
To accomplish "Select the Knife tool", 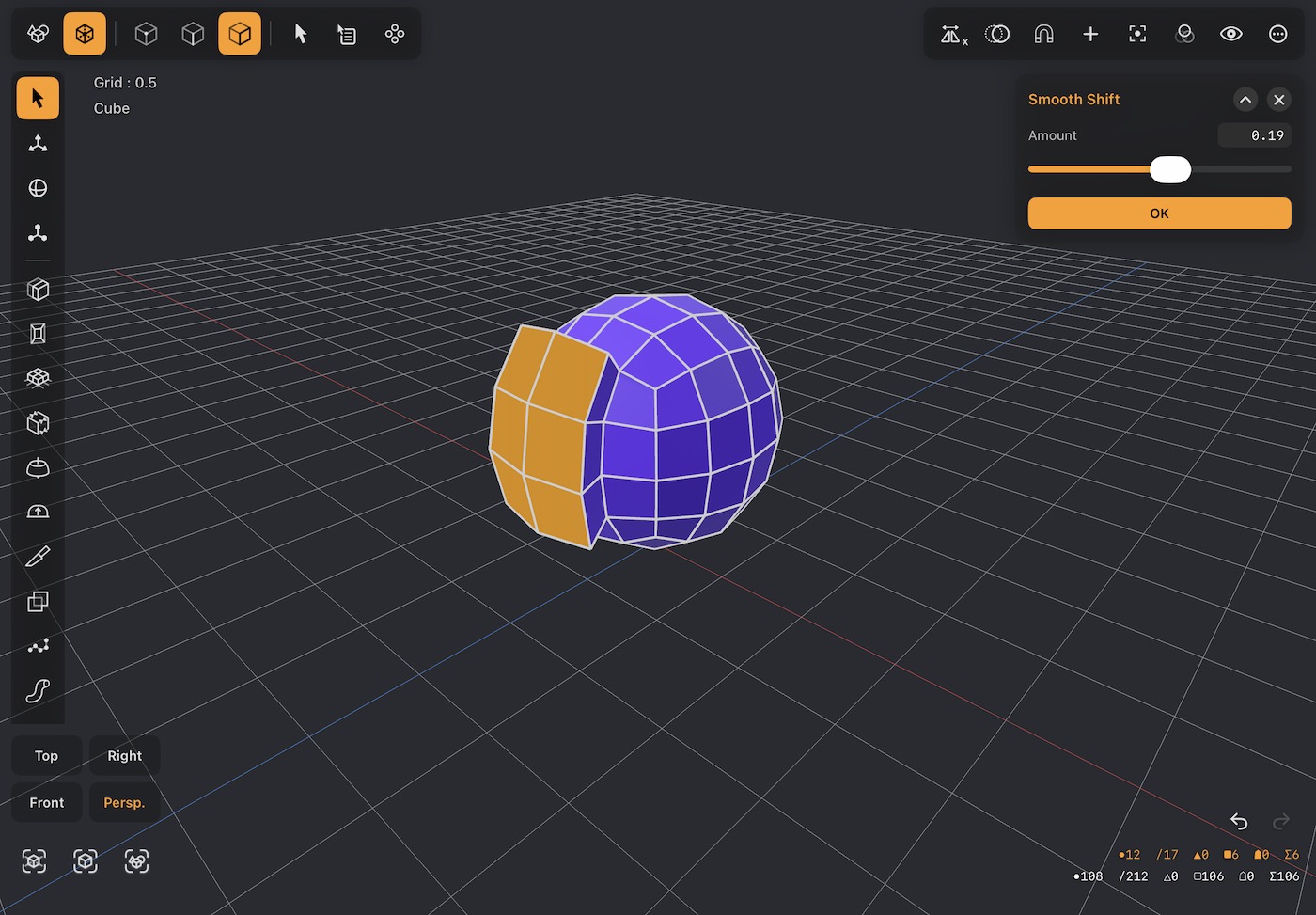I will click(38, 557).
